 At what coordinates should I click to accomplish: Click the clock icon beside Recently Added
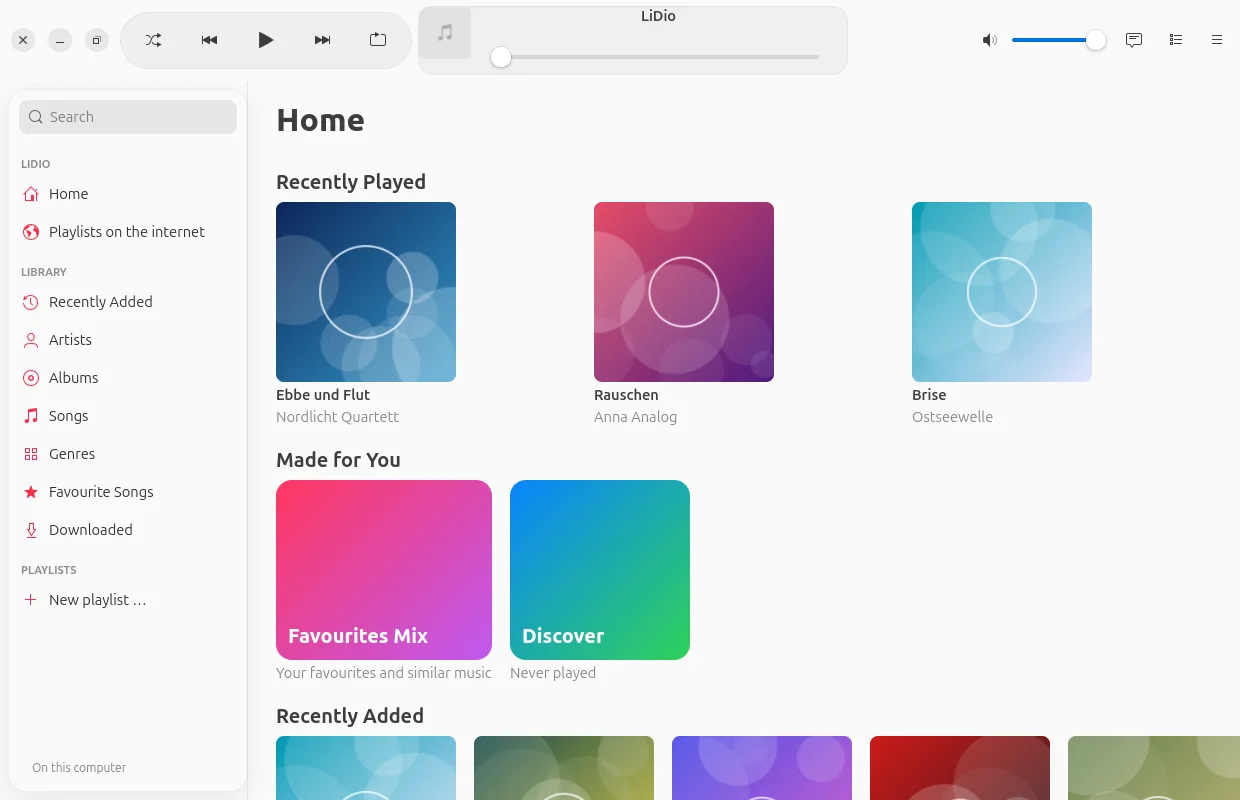[31, 302]
